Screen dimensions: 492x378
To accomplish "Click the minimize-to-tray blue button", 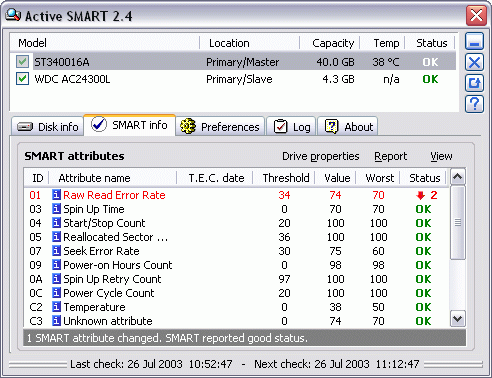I will [x=474, y=42].
